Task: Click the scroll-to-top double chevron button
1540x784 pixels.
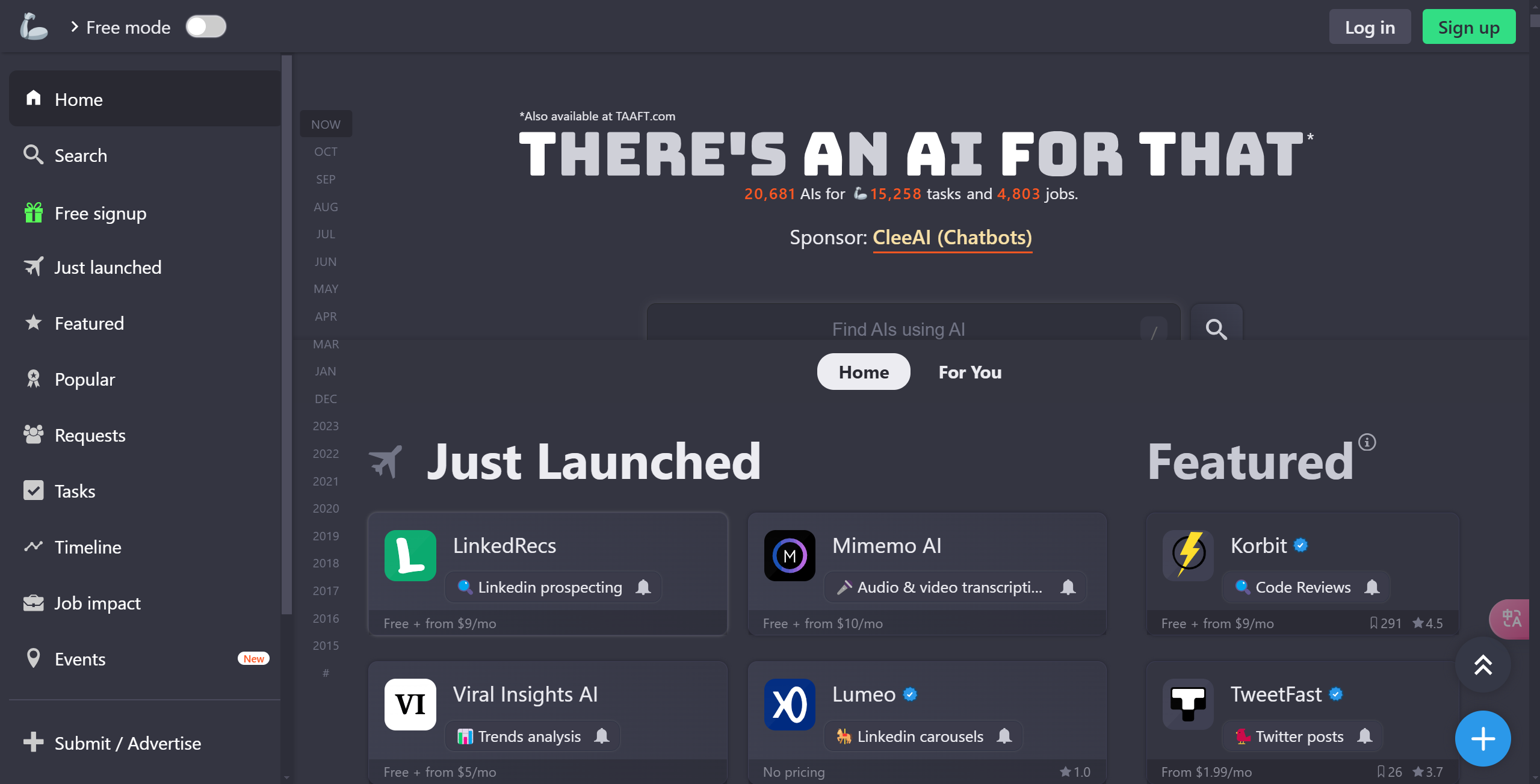Action: pyautogui.click(x=1483, y=665)
